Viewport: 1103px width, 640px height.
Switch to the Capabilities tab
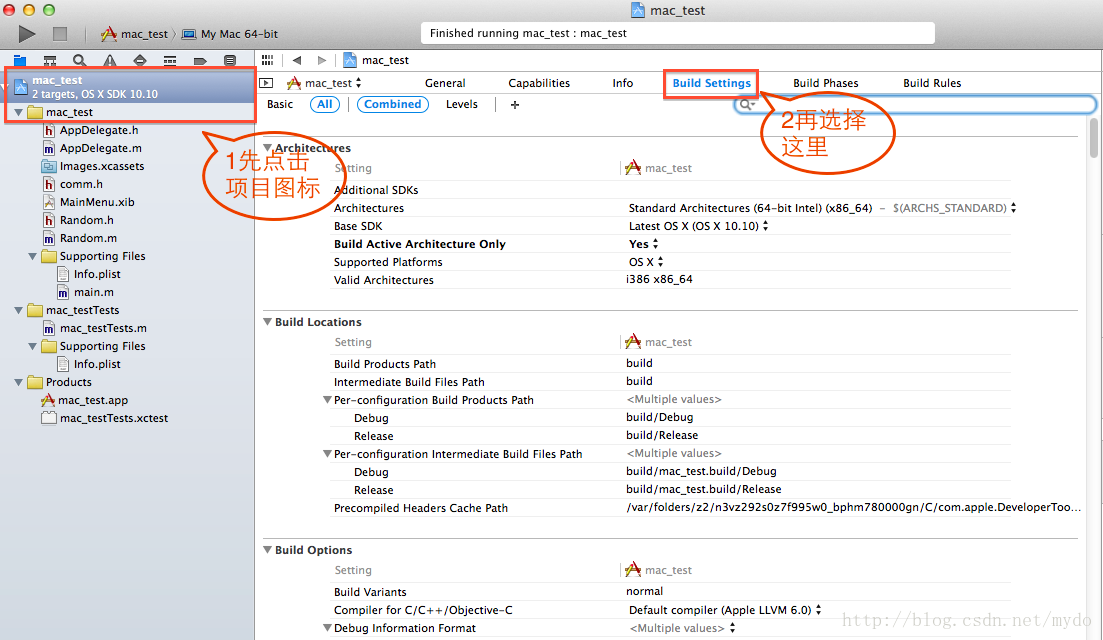click(x=539, y=83)
